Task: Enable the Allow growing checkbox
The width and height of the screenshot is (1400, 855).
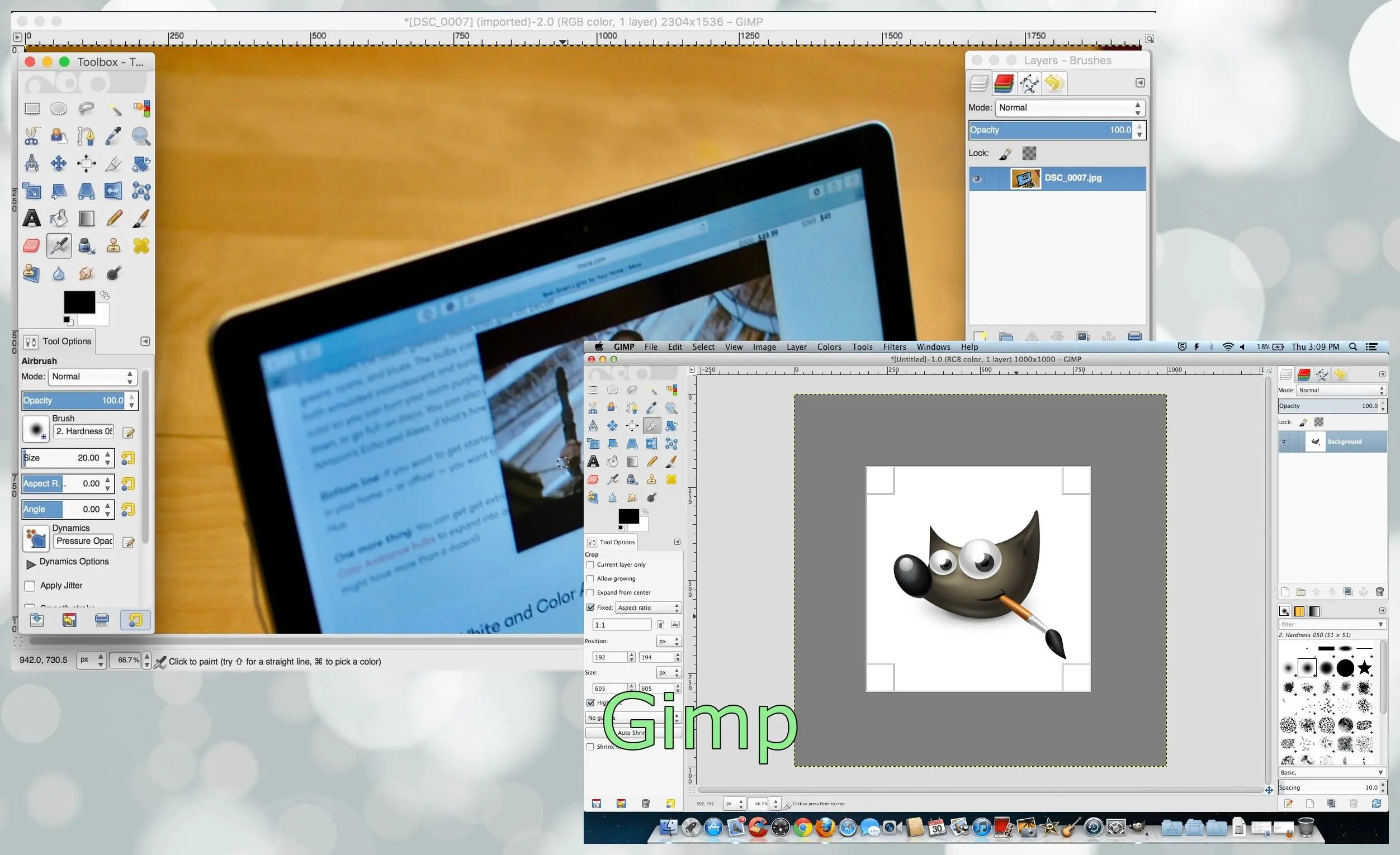Action: point(591,578)
